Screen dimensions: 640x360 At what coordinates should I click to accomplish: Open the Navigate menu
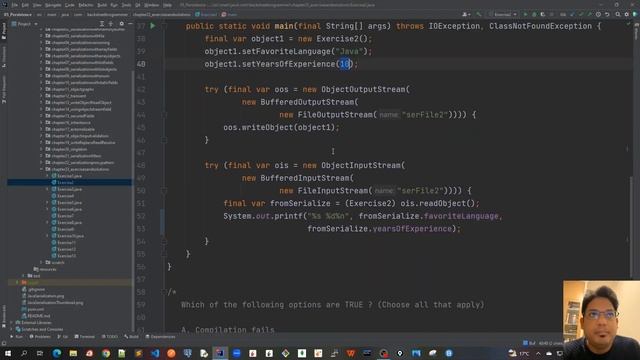53,5
